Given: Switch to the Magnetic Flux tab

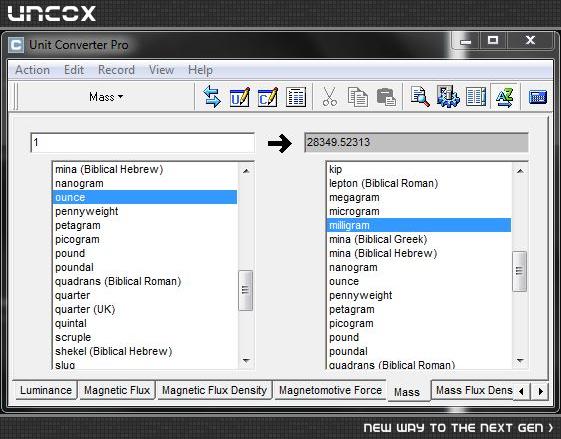Looking at the screenshot, I should tap(117, 390).
